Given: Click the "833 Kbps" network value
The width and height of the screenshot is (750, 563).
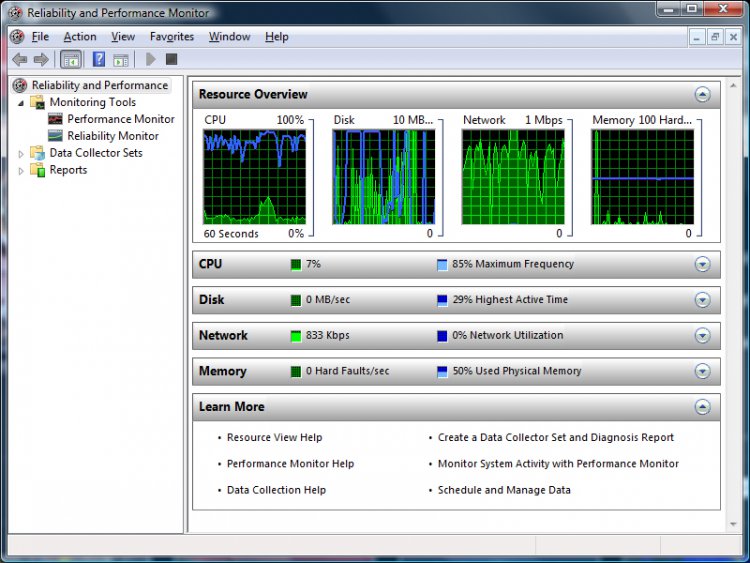Looking at the screenshot, I should pyautogui.click(x=328, y=335).
